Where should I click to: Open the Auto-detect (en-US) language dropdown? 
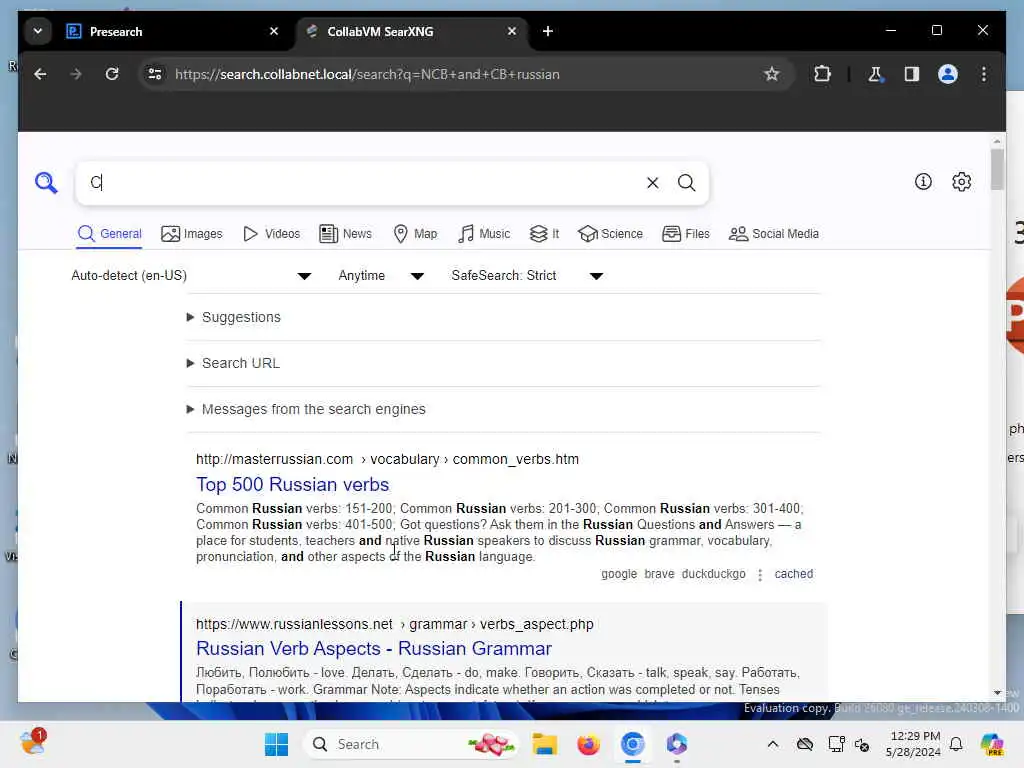pyautogui.click(x=191, y=276)
